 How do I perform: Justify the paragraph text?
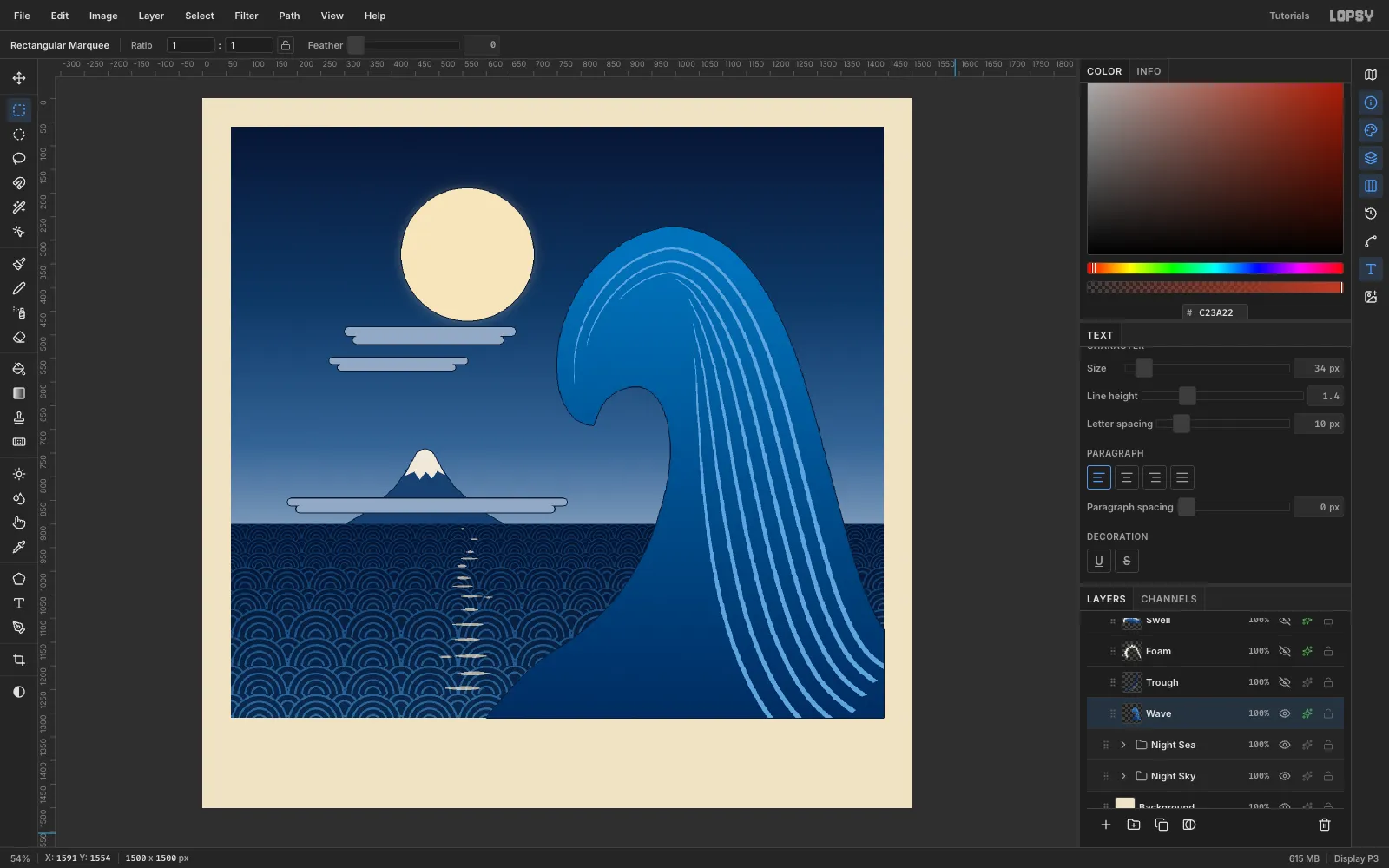tap(1182, 477)
